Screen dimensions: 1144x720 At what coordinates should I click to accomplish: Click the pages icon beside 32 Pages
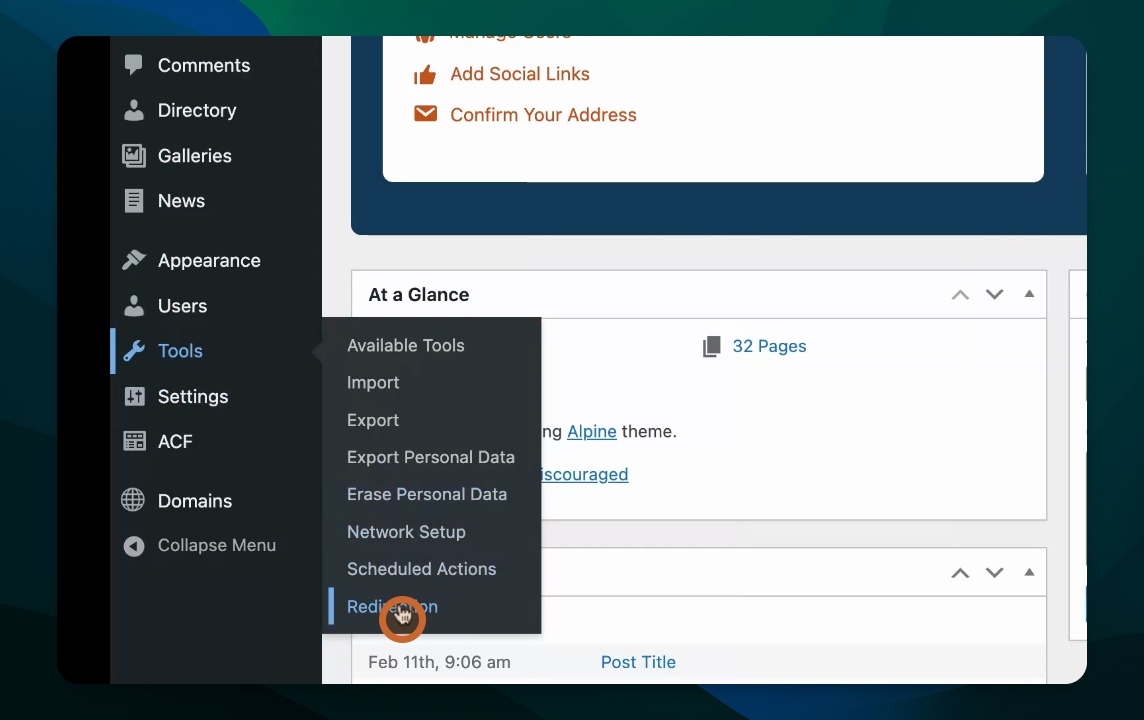(x=711, y=347)
